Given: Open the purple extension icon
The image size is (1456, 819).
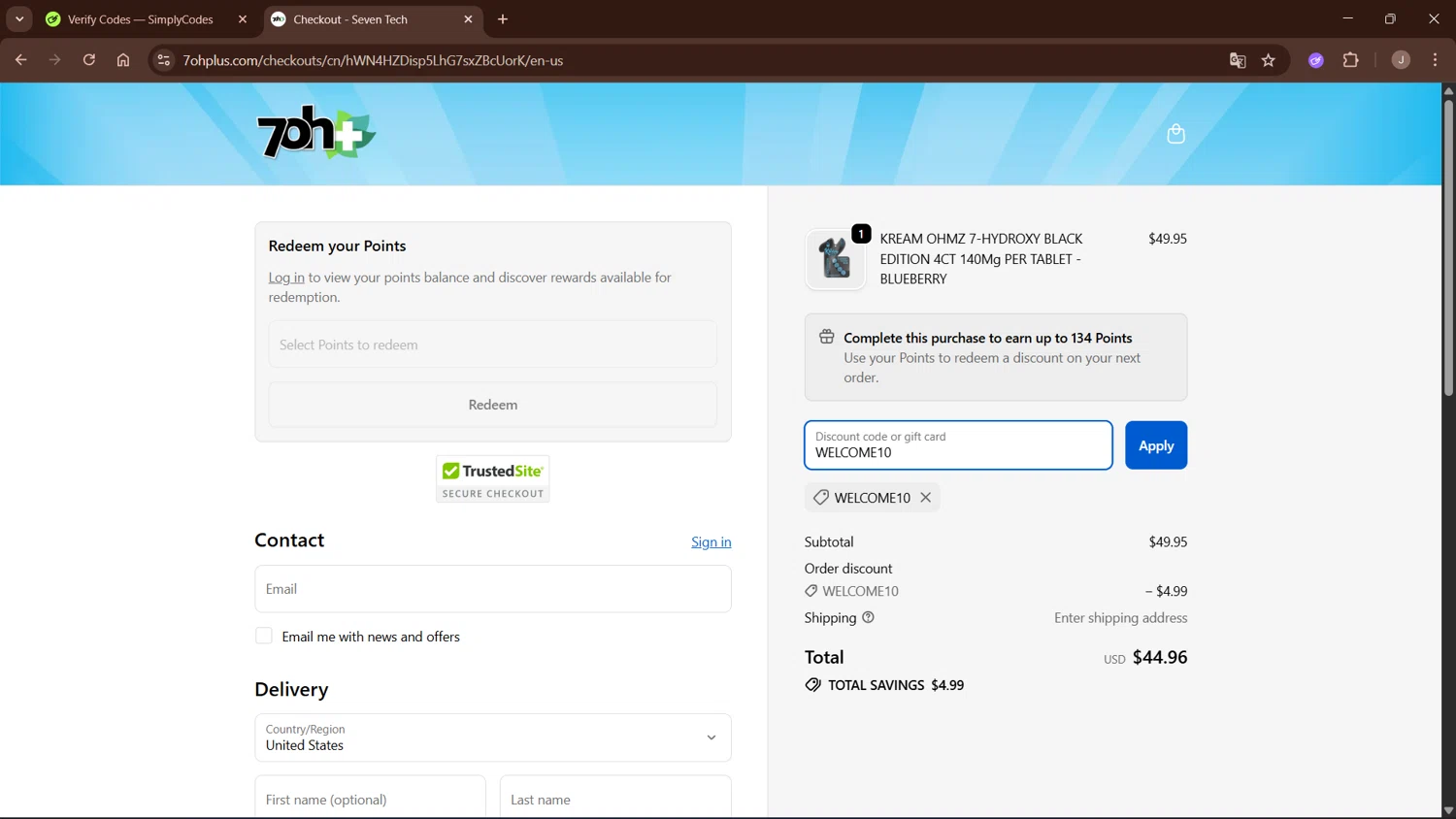Looking at the screenshot, I should 1316,60.
